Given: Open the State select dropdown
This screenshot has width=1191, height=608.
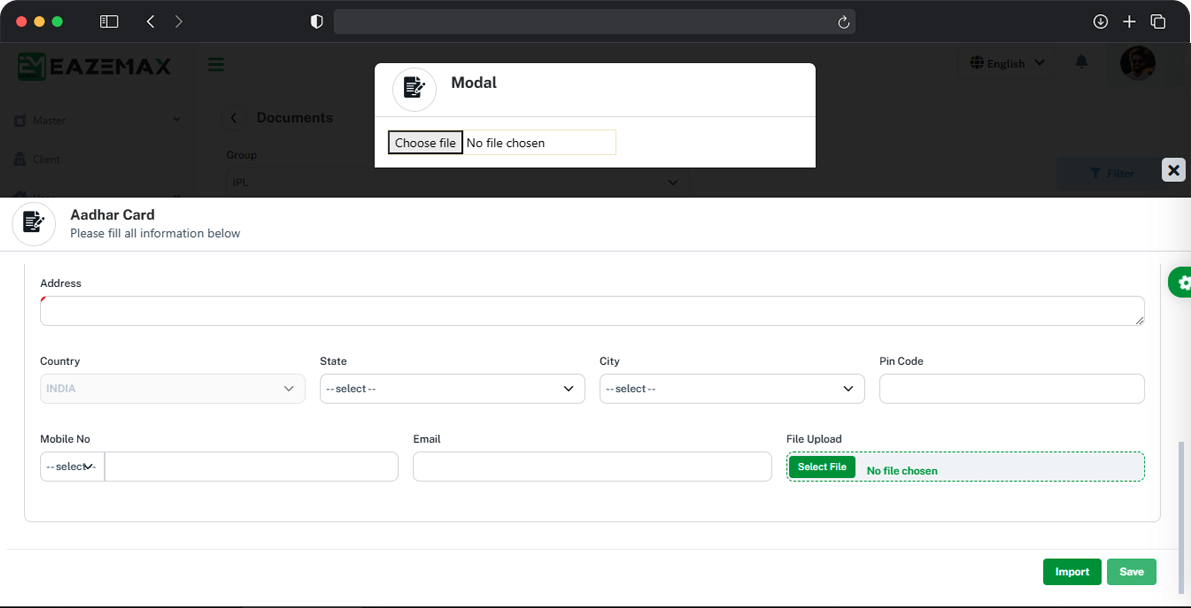Looking at the screenshot, I should pyautogui.click(x=453, y=388).
